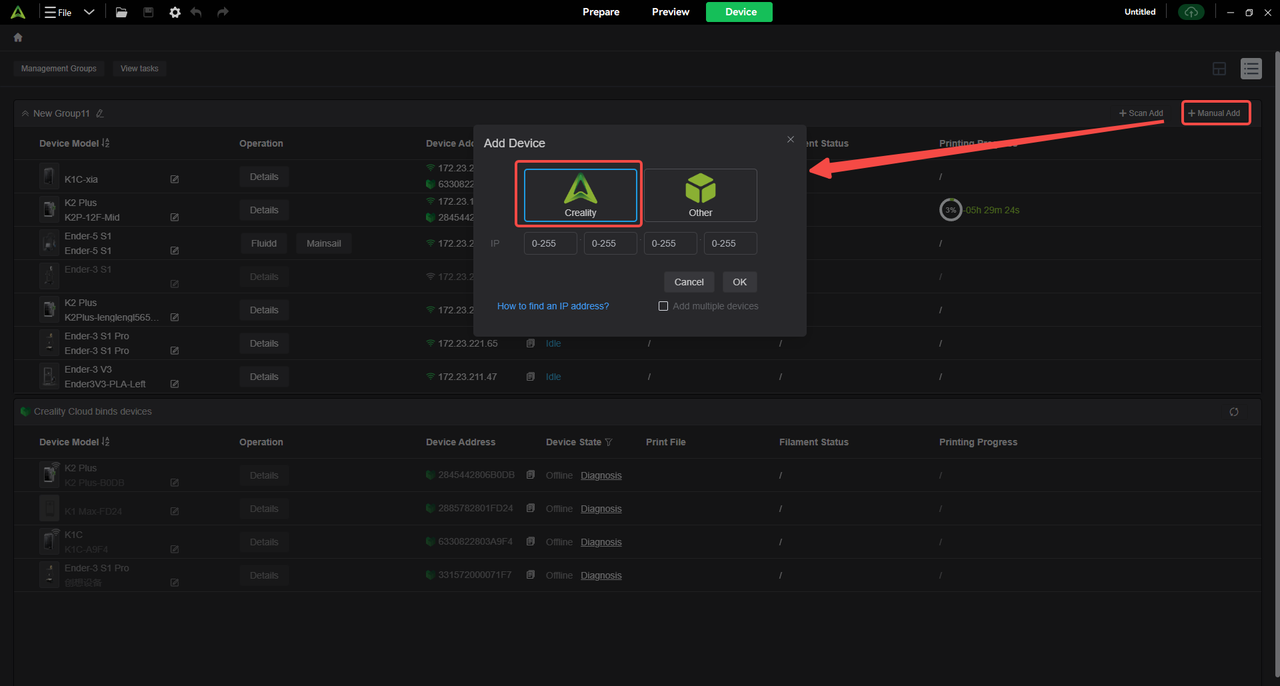Viewport: 1280px width, 686px height.
Task: Run Diagnosis for device 331572000071F7
Action: pyautogui.click(x=601, y=575)
